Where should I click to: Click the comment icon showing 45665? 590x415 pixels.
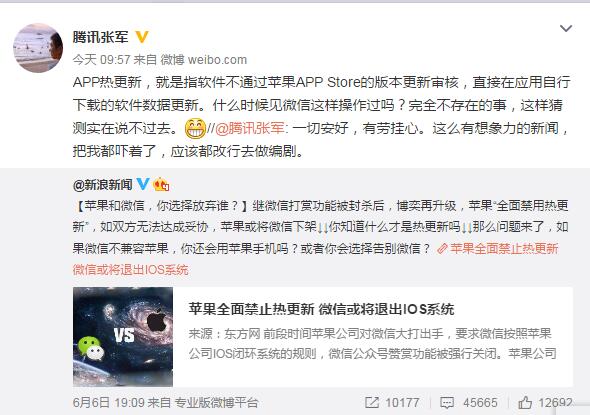click(447, 403)
